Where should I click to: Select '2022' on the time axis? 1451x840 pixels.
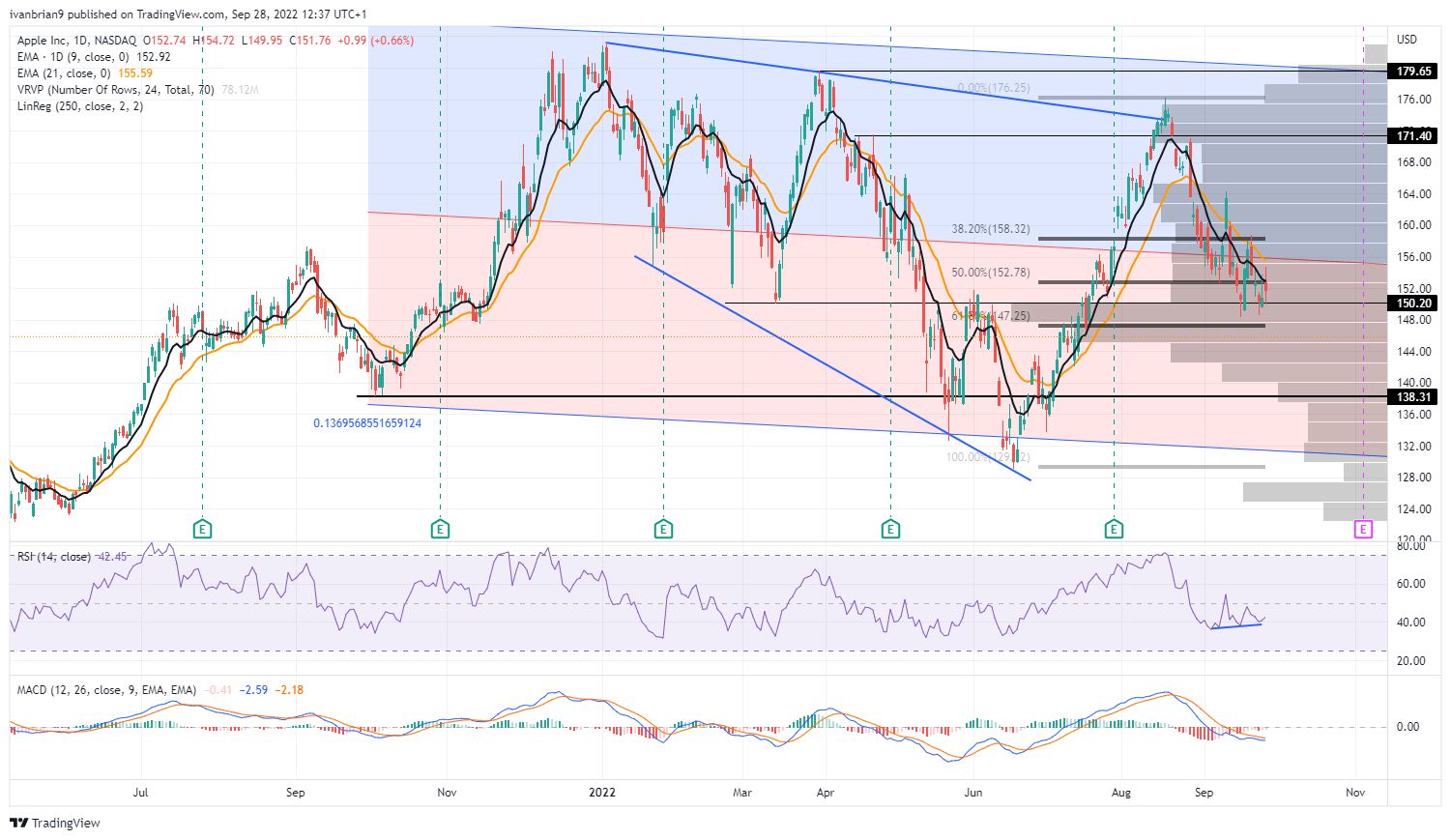pos(601,792)
